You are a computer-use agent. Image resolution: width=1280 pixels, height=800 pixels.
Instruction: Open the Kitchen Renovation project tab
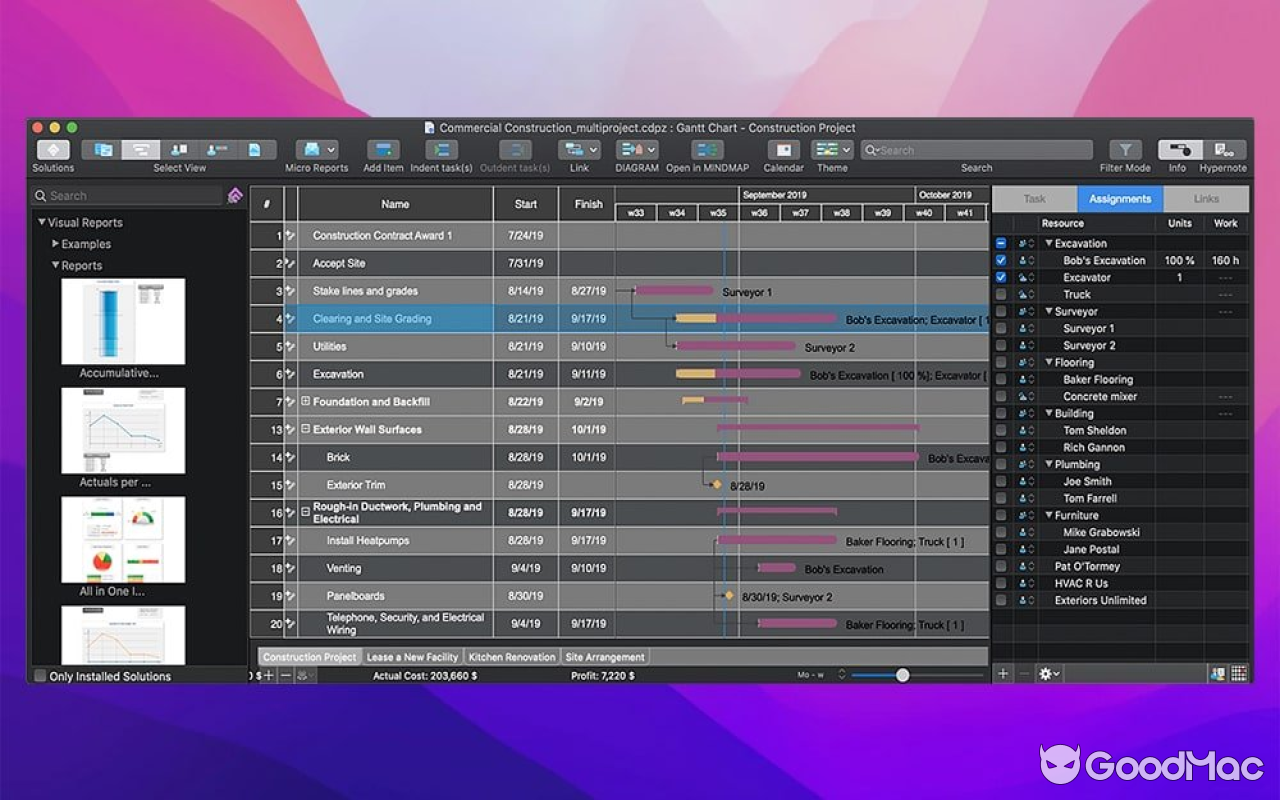click(514, 657)
